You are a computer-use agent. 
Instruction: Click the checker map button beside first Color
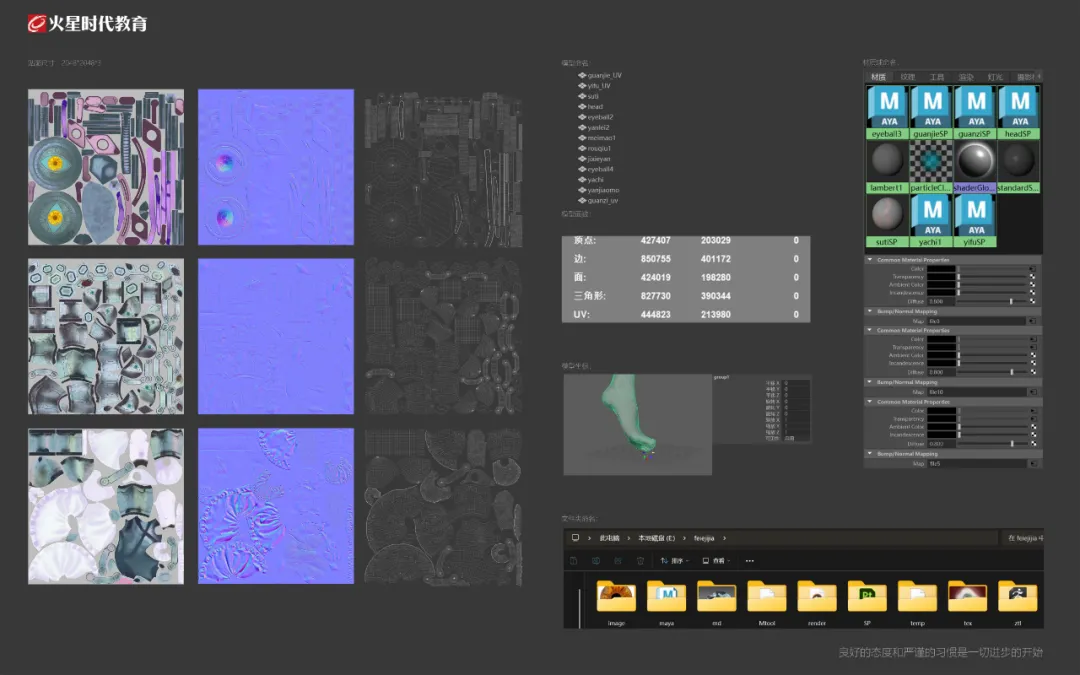[1033, 268]
